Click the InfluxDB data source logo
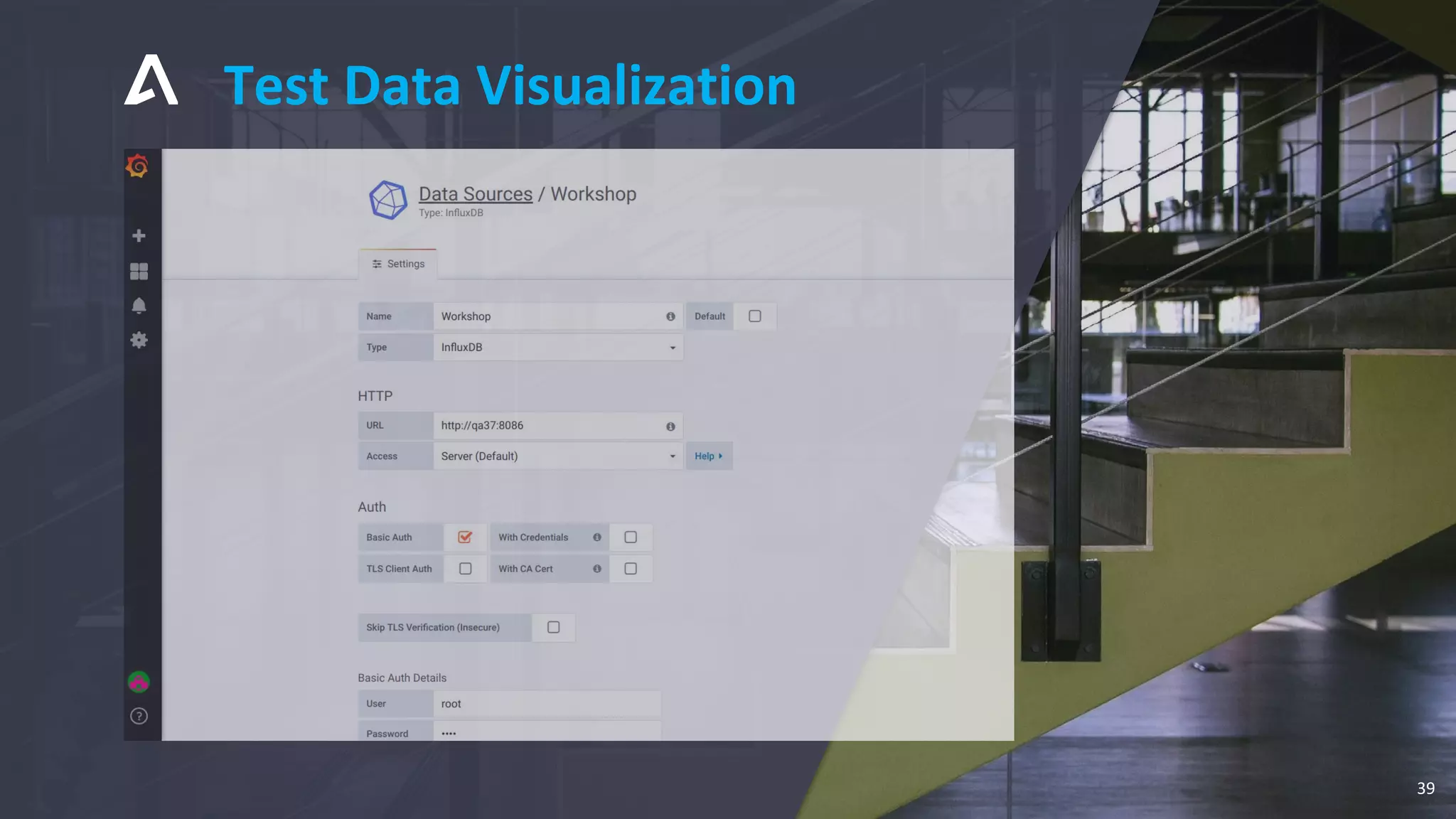 pyautogui.click(x=388, y=200)
